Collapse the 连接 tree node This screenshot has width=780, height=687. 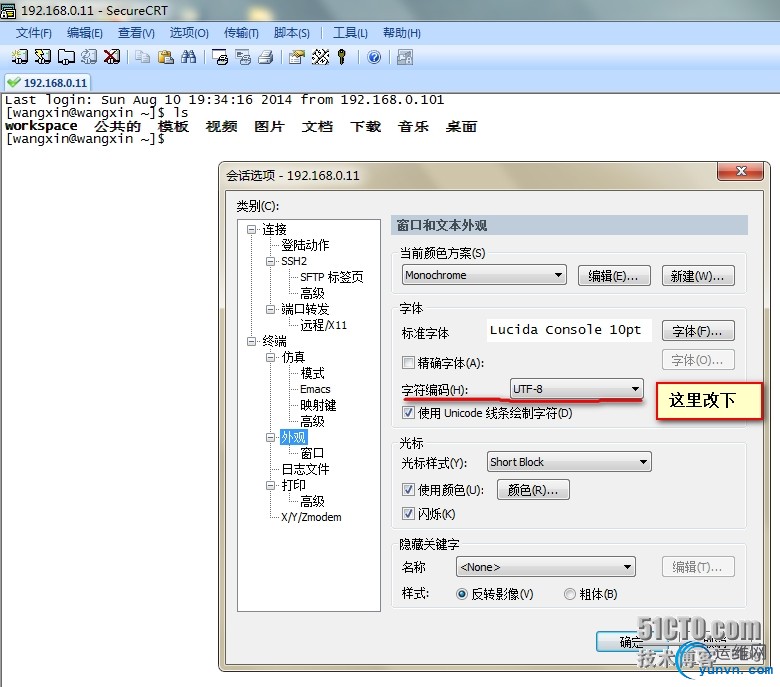coord(252,229)
